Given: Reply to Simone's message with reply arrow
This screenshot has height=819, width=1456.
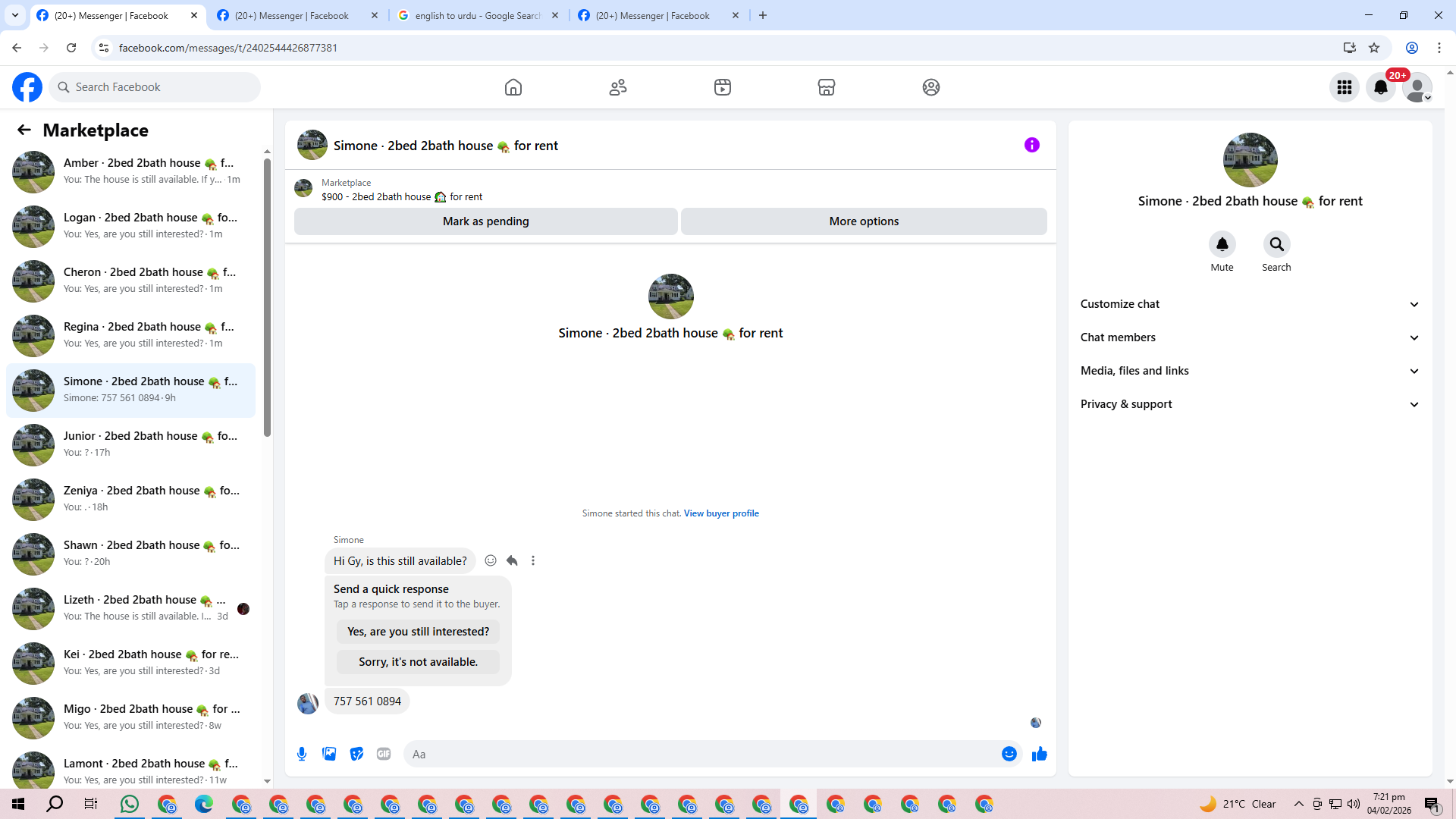Looking at the screenshot, I should pyautogui.click(x=512, y=560).
